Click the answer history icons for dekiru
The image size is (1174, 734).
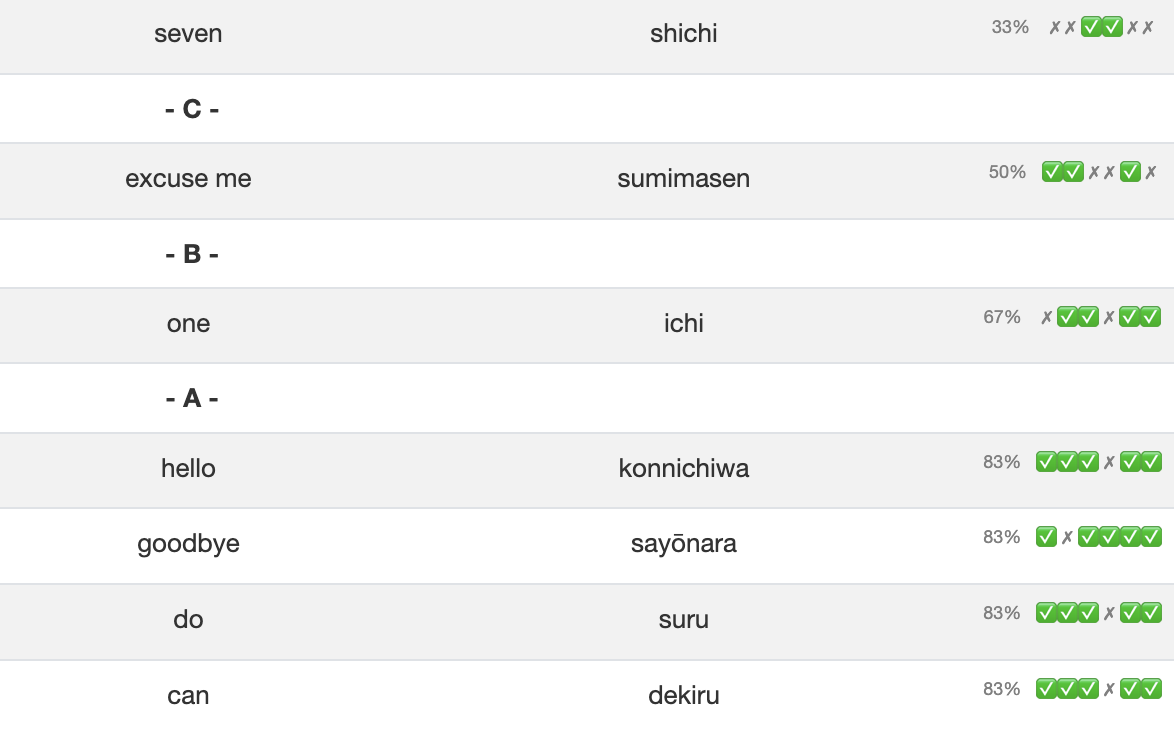coord(1099,689)
